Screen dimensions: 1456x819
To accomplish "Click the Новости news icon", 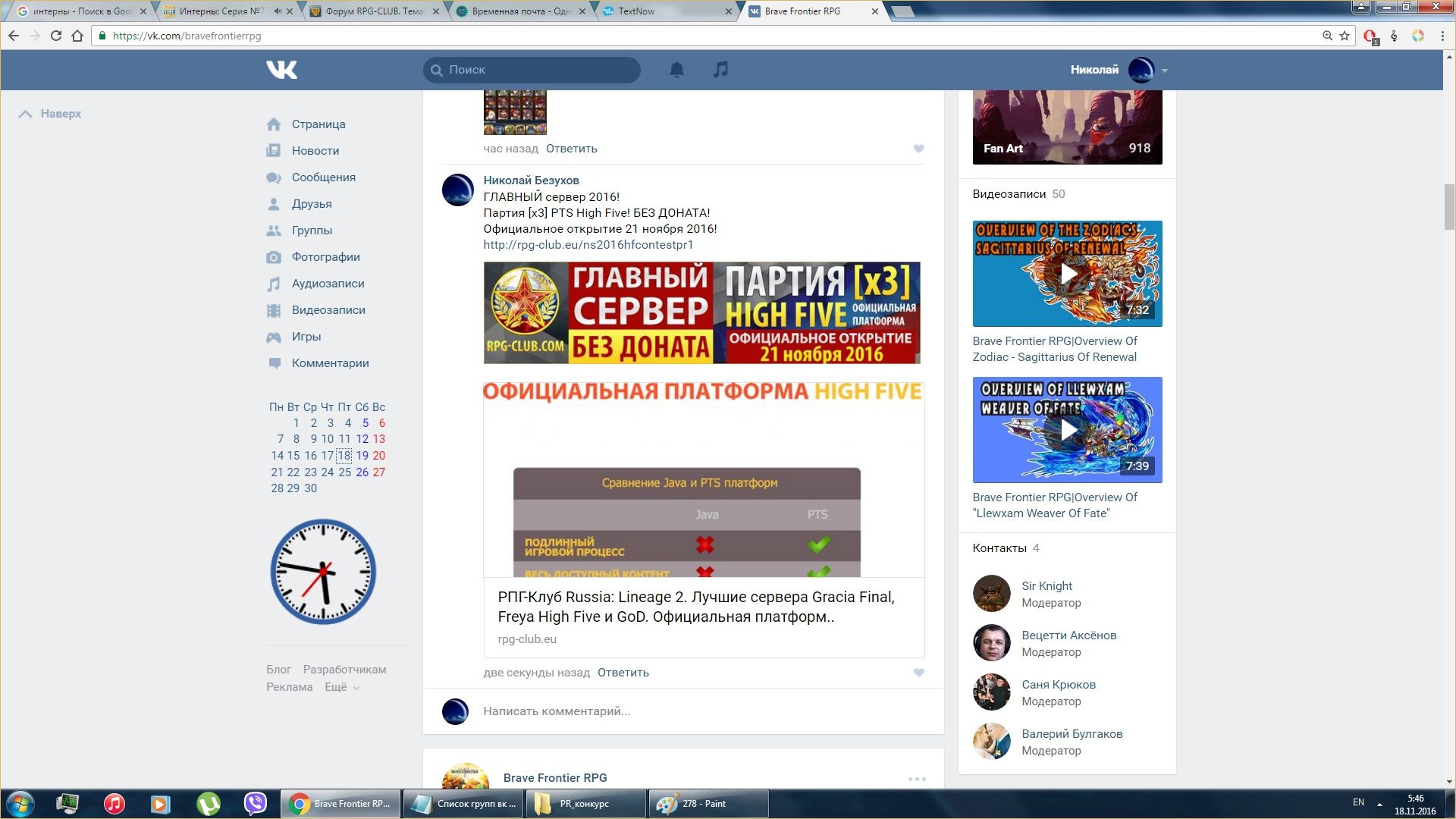I will [274, 151].
